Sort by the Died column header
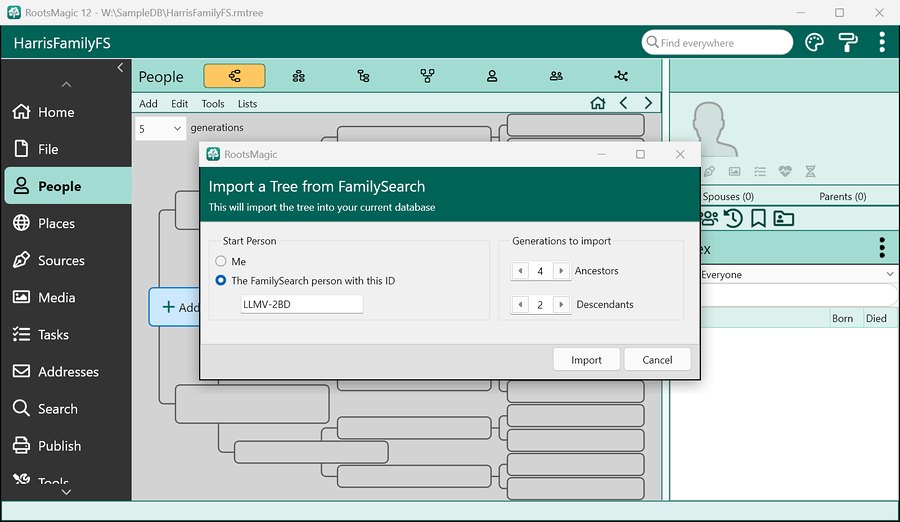 point(876,318)
